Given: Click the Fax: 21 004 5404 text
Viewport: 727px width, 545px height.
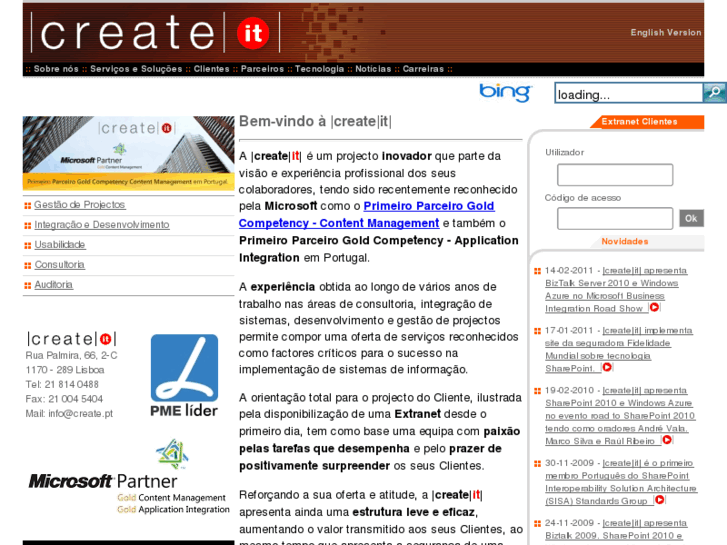Looking at the screenshot, I should point(64,399).
